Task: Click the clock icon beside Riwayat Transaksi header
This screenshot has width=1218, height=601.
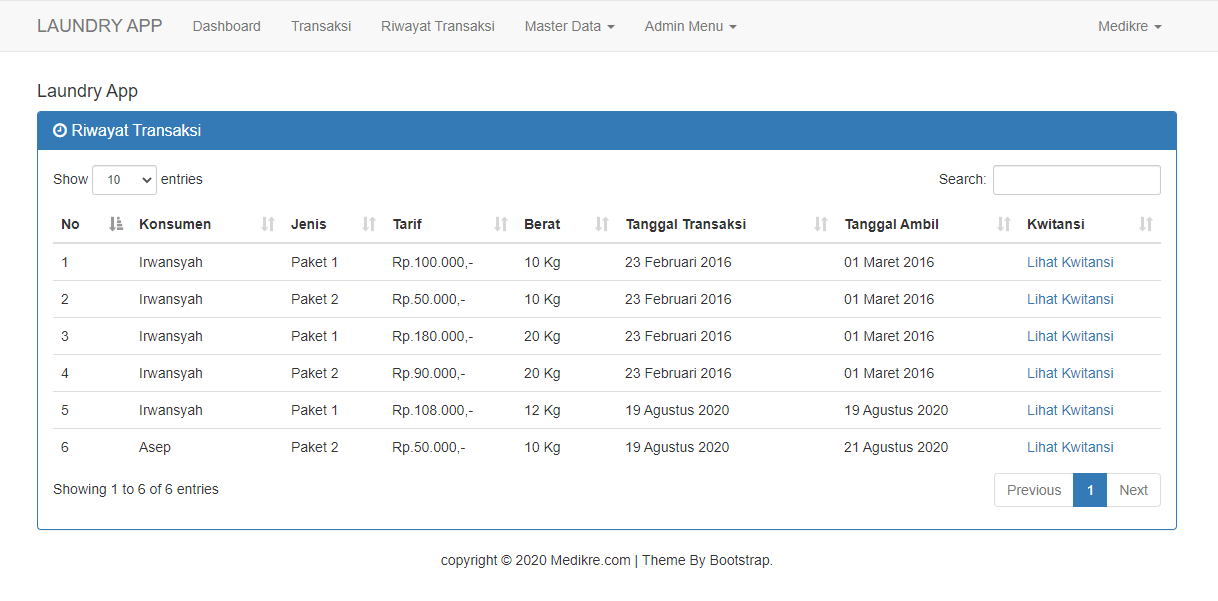Action: [58, 130]
